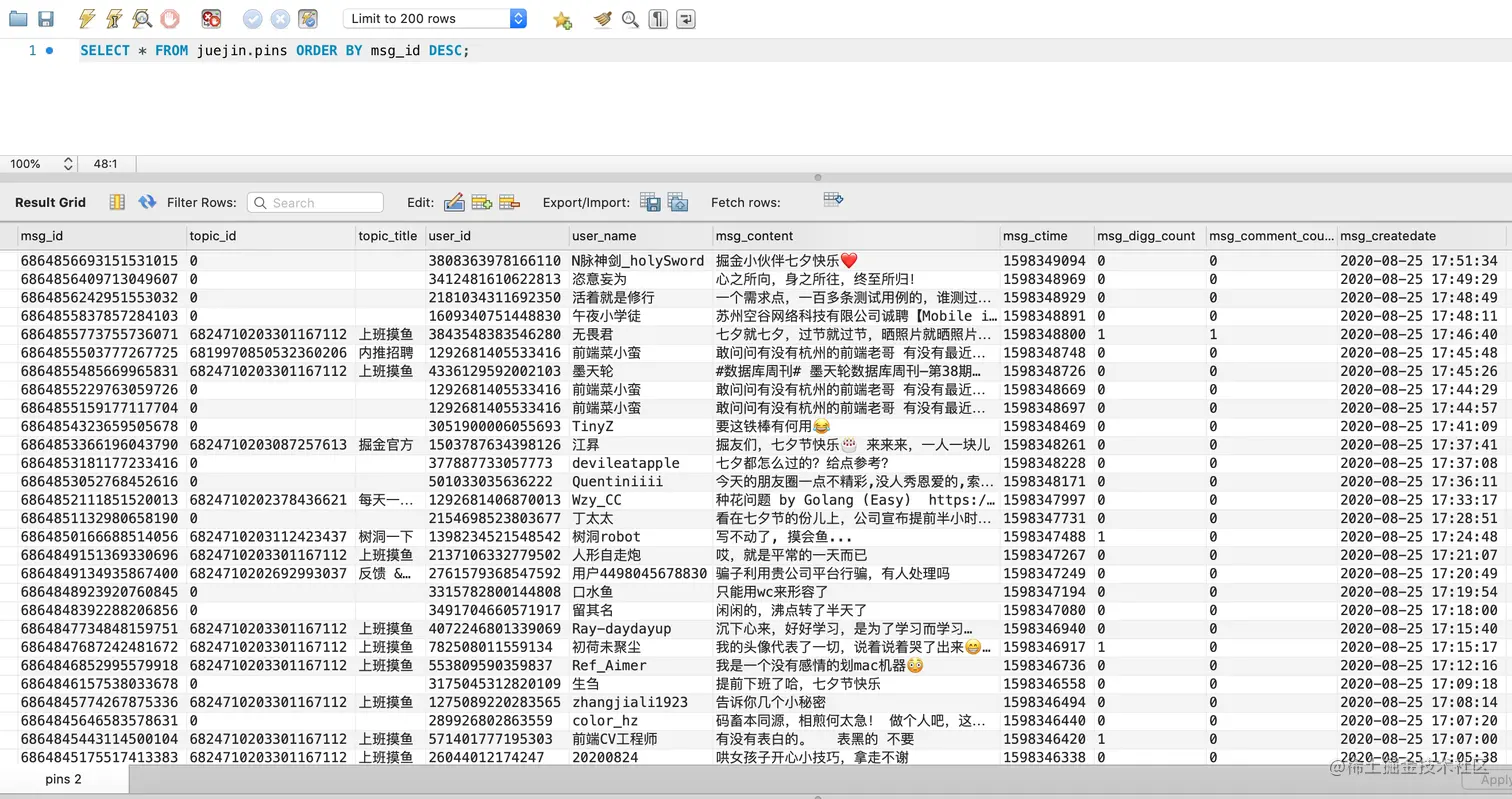Click the statement marker dot on line 1
1512x799 pixels.
point(49,50)
